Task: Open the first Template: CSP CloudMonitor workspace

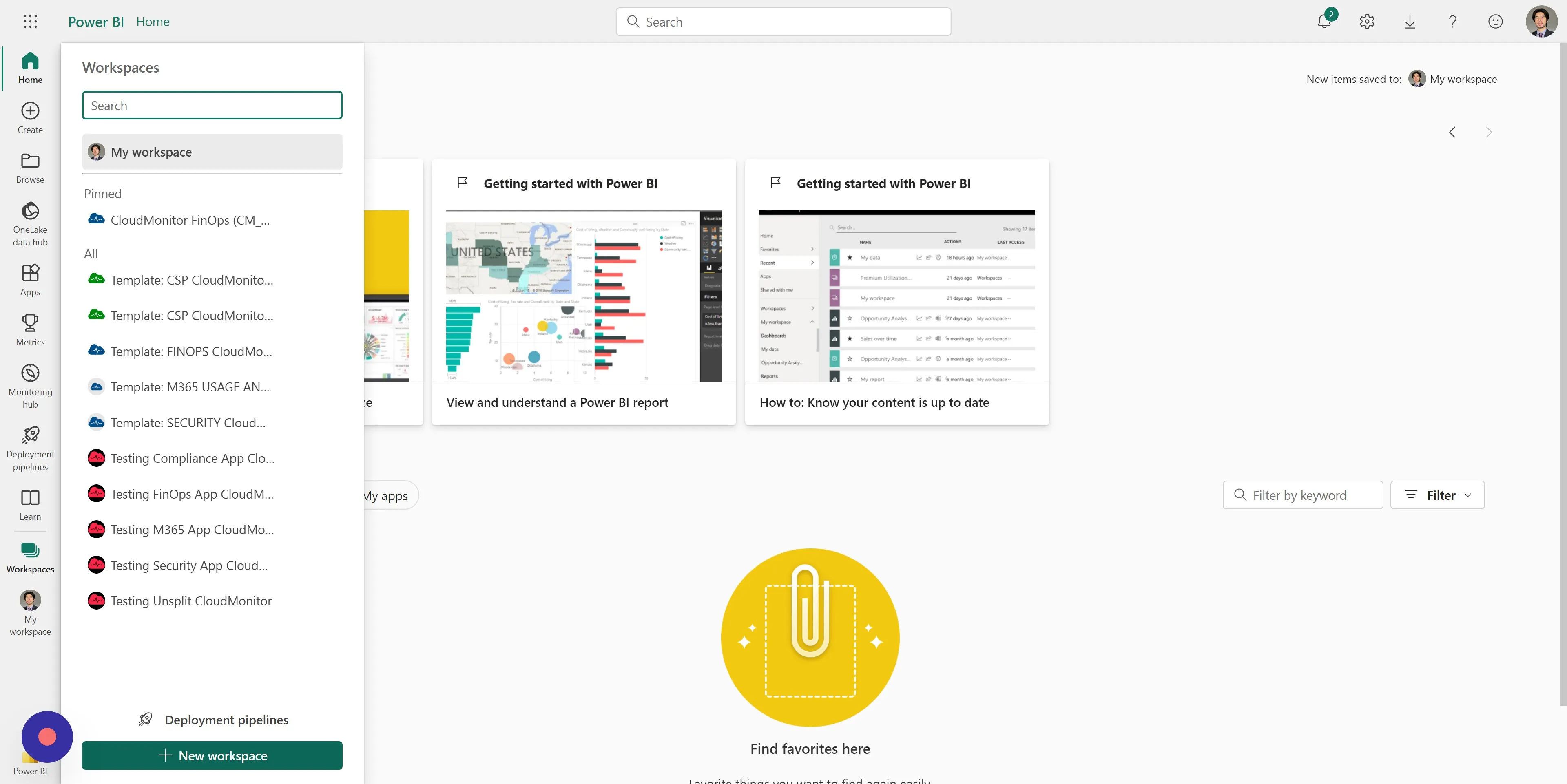Action: (212, 280)
